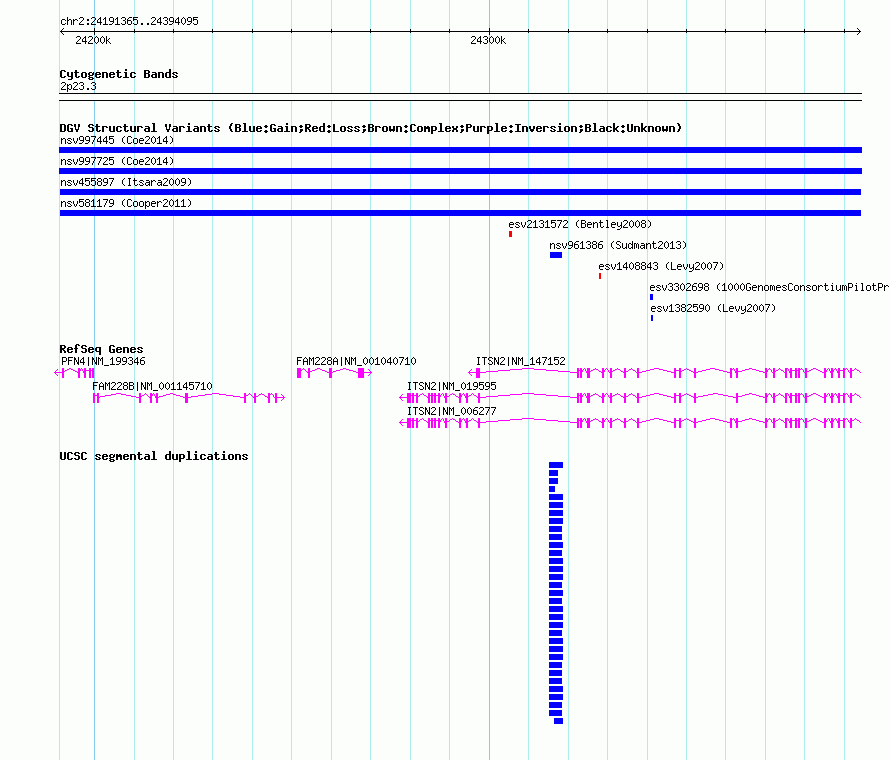Viewport: 890px width, 760px height.
Task: Click the blue gain bar for nsv997725
Action: (460, 171)
